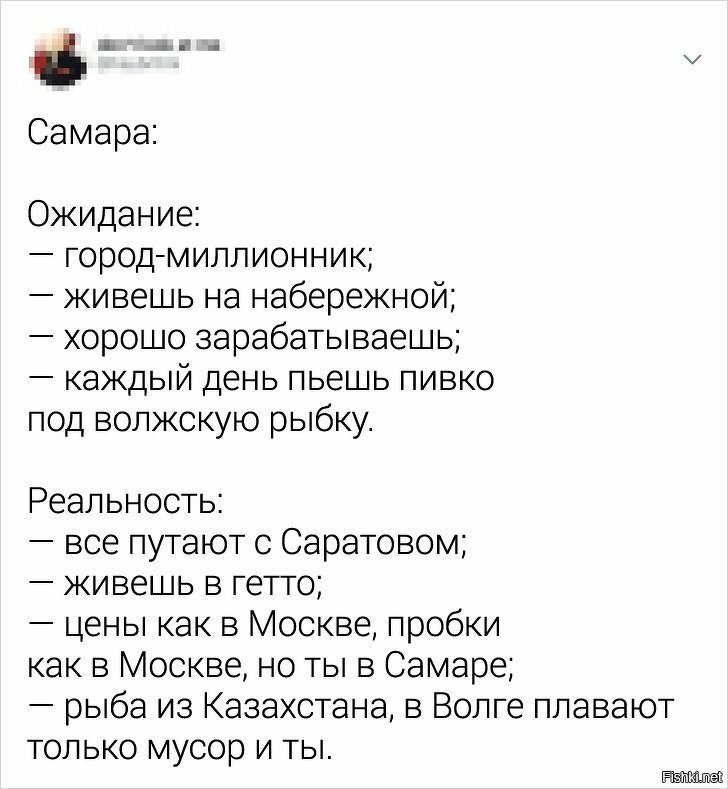Select the line "все путают с Саратовом;"
This screenshot has height=789, width=728.
pyautogui.click(x=266, y=544)
